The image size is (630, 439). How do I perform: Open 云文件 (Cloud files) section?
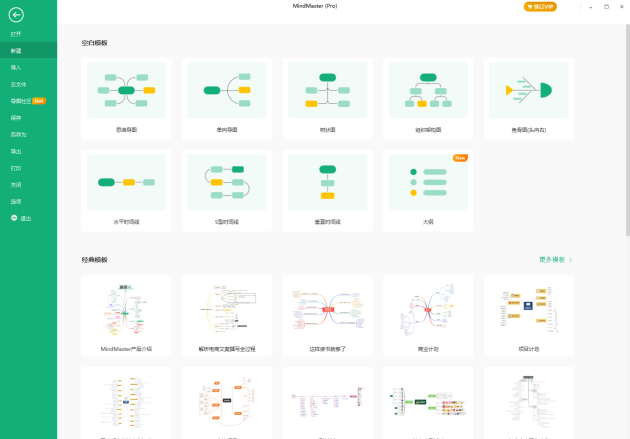point(18,84)
